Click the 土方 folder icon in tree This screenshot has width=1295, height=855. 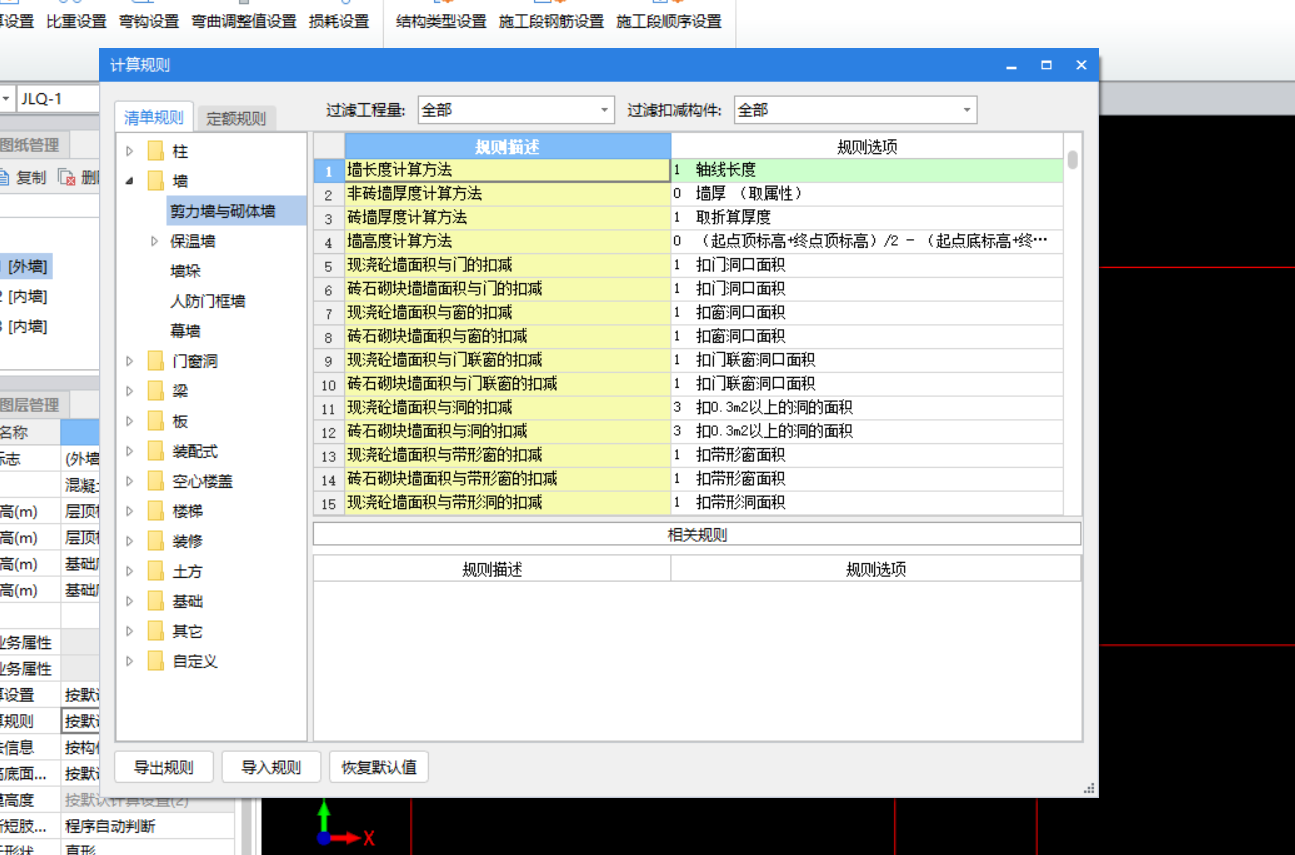[x=155, y=571]
